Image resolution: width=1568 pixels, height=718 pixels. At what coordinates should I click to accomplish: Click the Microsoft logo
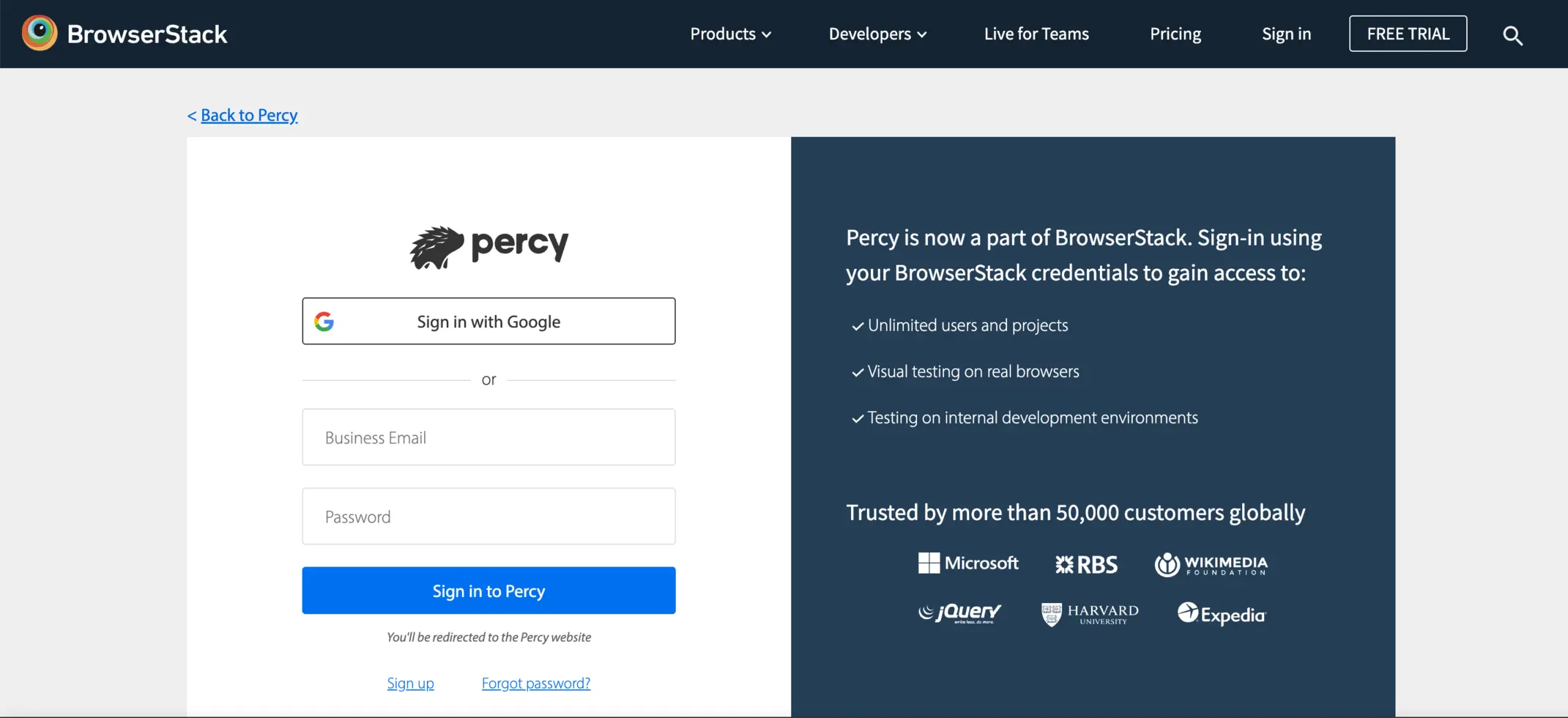pos(968,563)
